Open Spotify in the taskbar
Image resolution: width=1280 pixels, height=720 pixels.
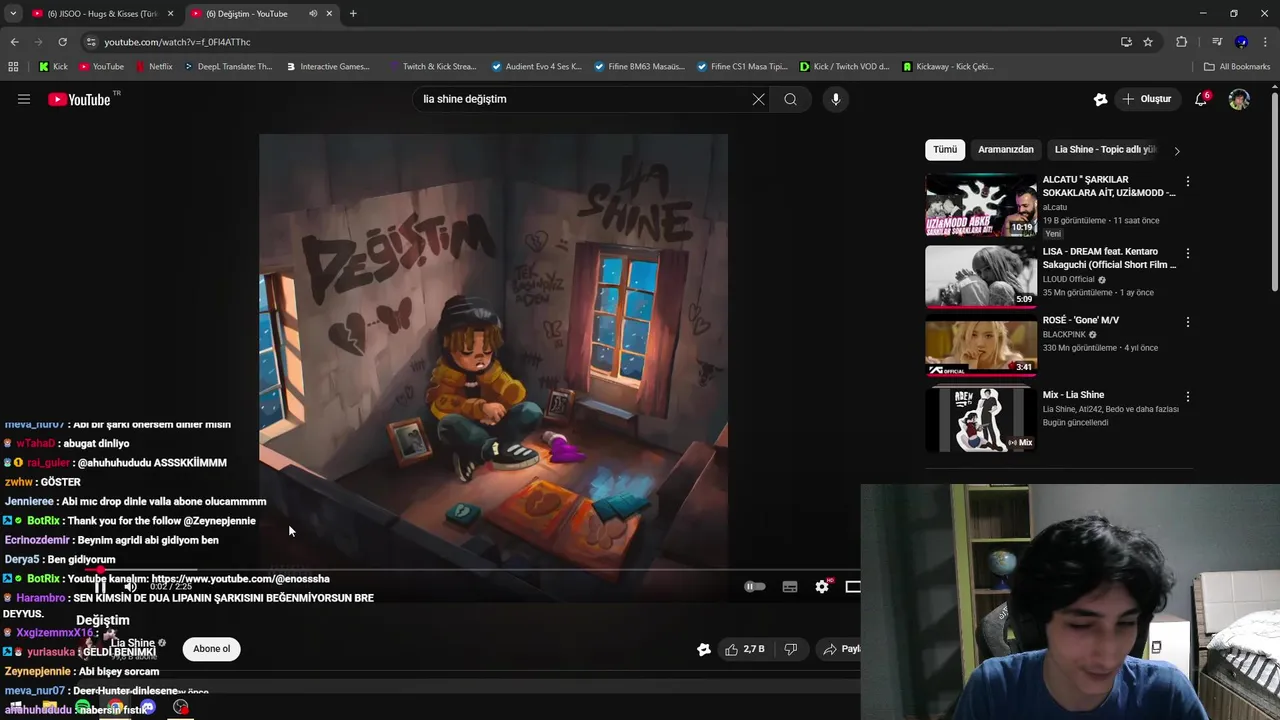pos(83,708)
